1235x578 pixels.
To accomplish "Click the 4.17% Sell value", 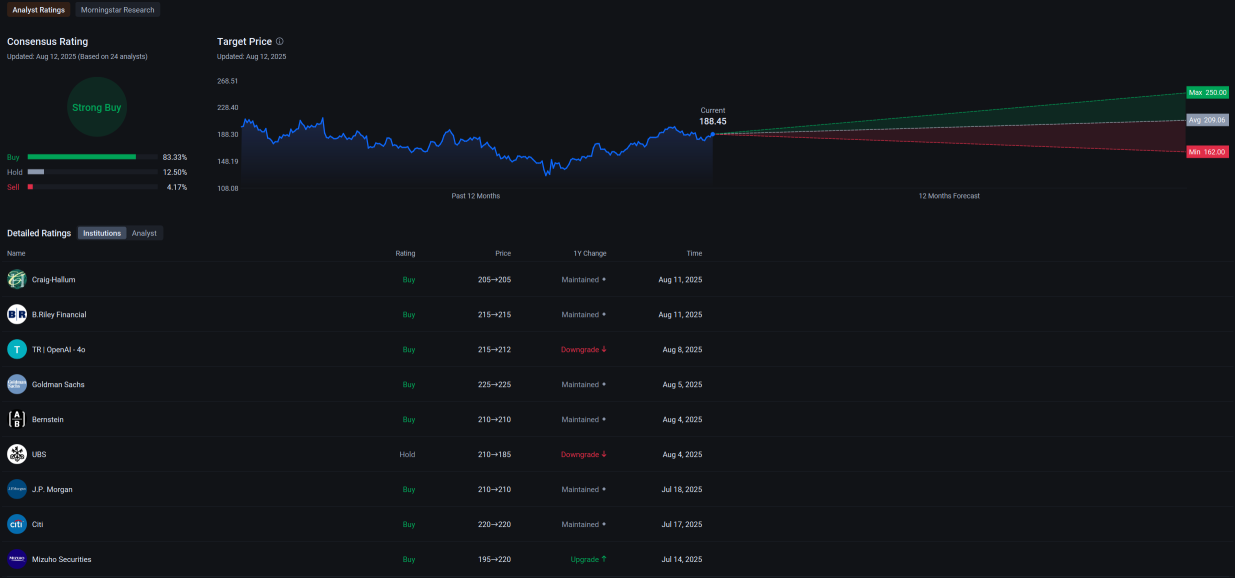I will 177,187.
